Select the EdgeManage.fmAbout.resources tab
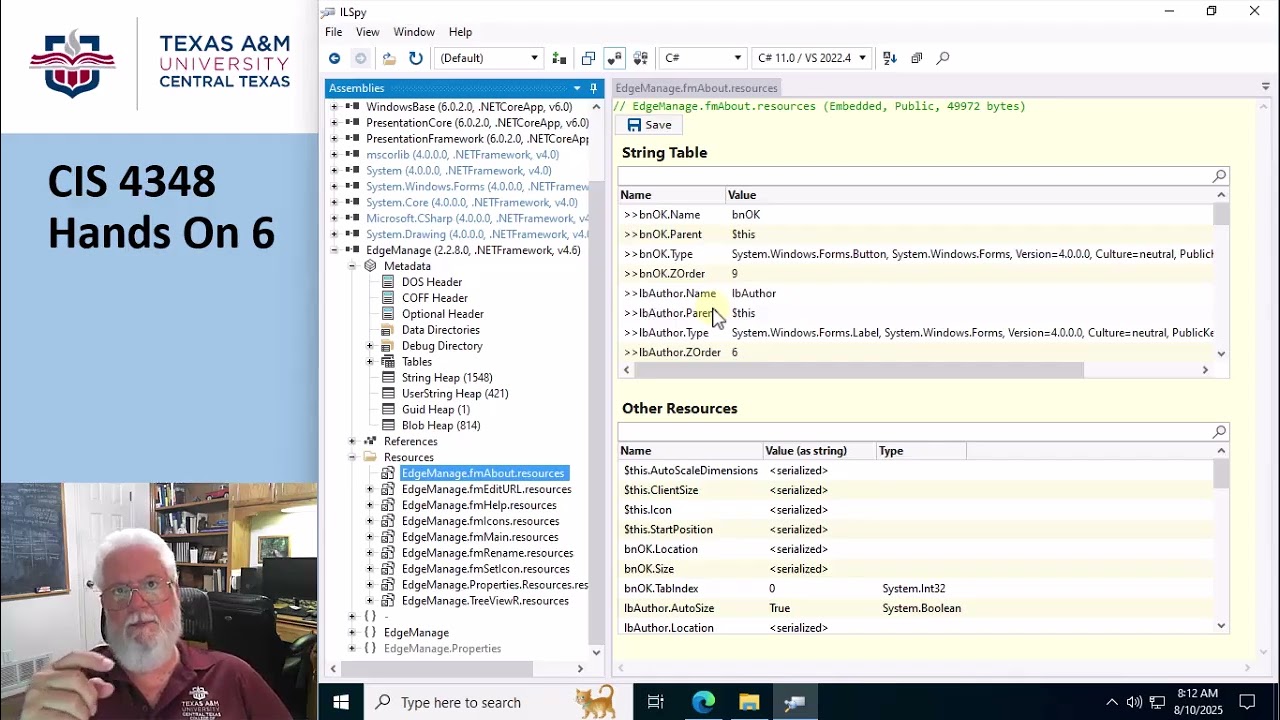 pyautogui.click(x=696, y=88)
